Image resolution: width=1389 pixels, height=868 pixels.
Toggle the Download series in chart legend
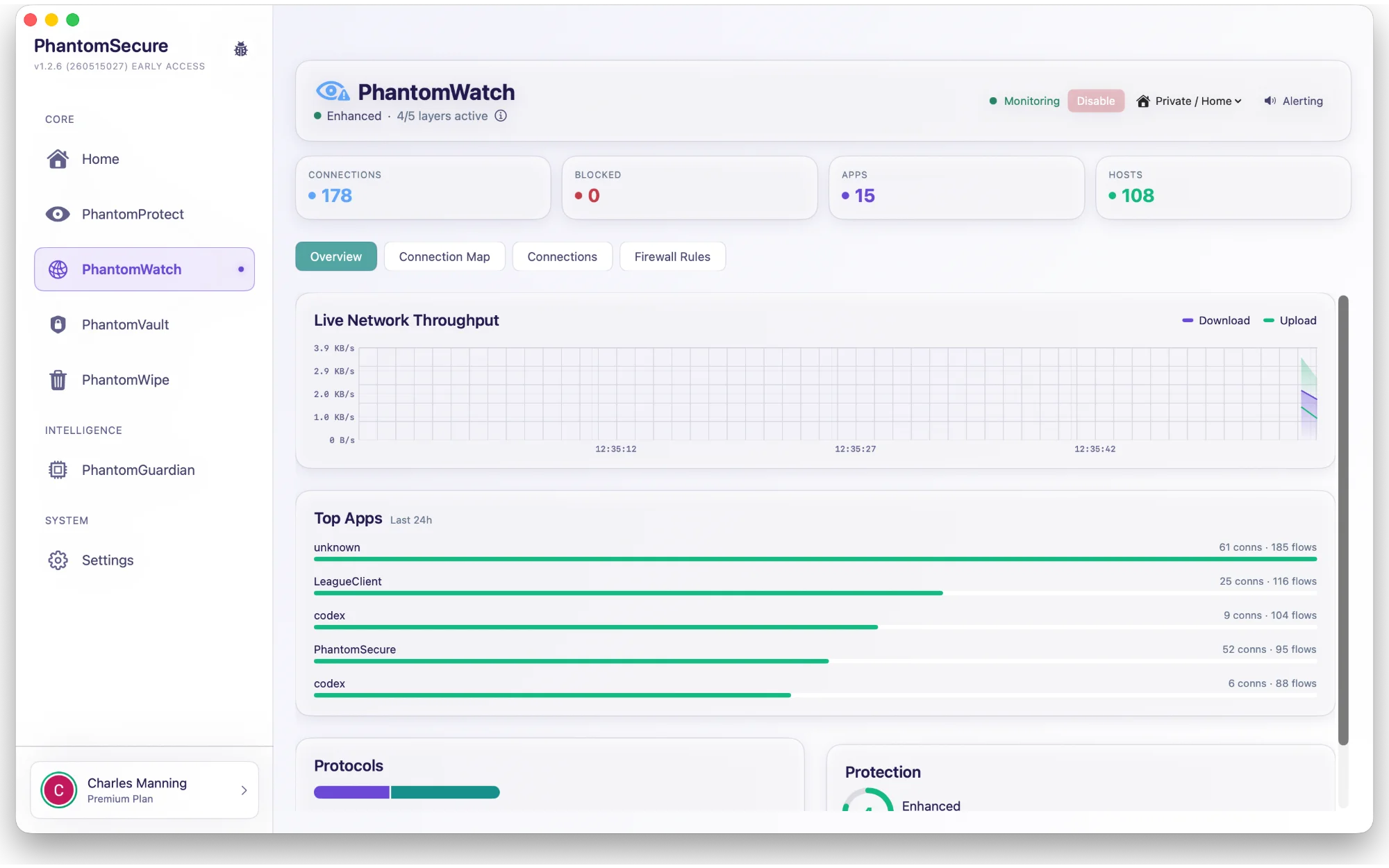[x=1216, y=320]
